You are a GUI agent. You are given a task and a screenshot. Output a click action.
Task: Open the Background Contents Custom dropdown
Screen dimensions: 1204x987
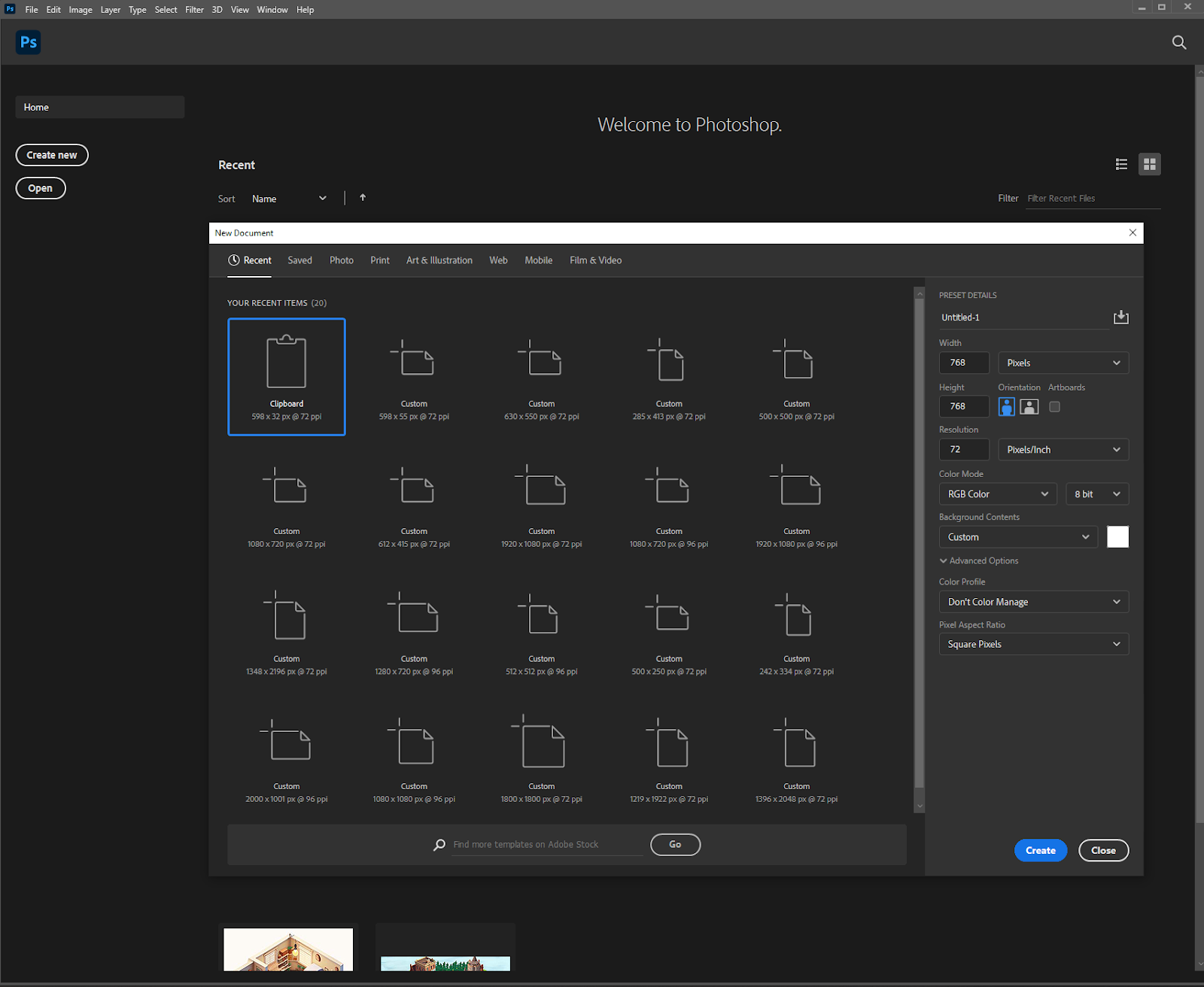click(1018, 537)
